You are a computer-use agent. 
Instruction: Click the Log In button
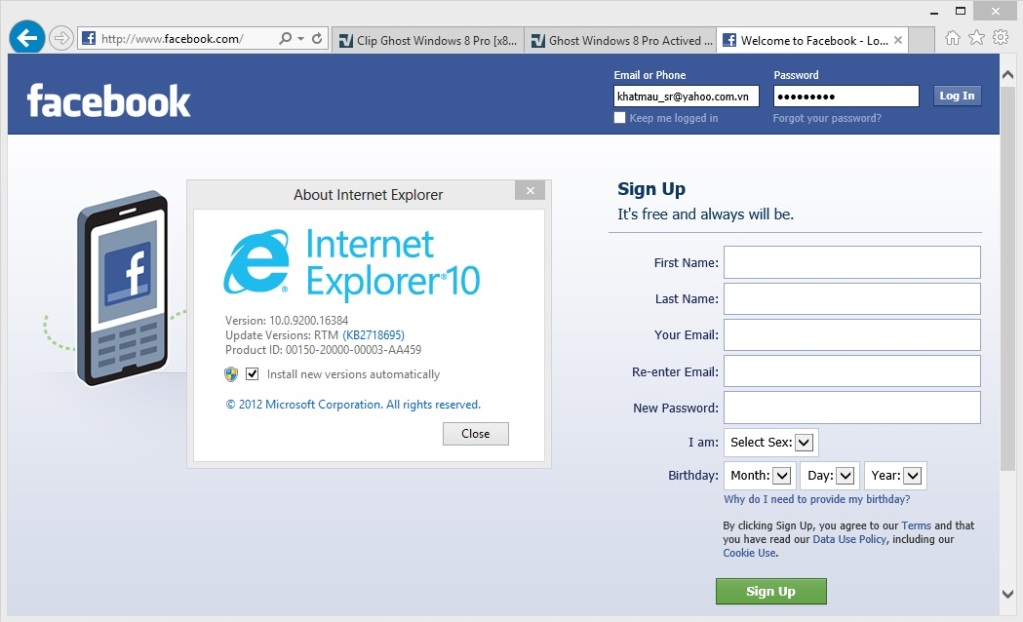click(x=956, y=96)
